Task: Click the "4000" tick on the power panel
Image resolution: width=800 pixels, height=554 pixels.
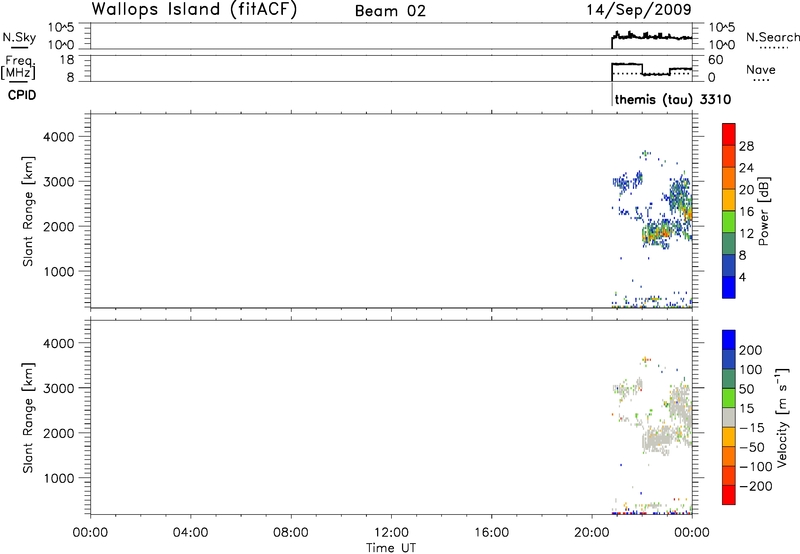Action: [59, 137]
